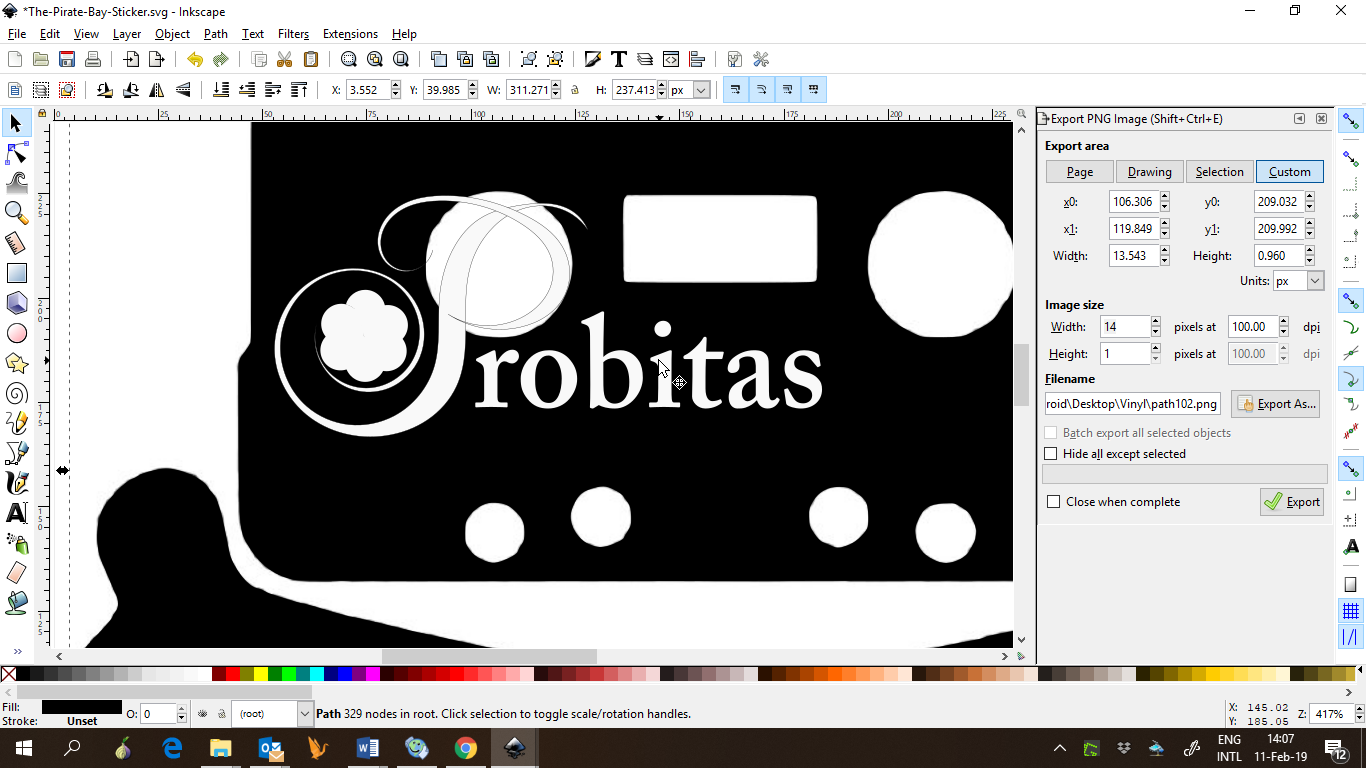Set export area to Drawing
The height and width of the screenshot is (768, 1366).
click(1150, 172)
